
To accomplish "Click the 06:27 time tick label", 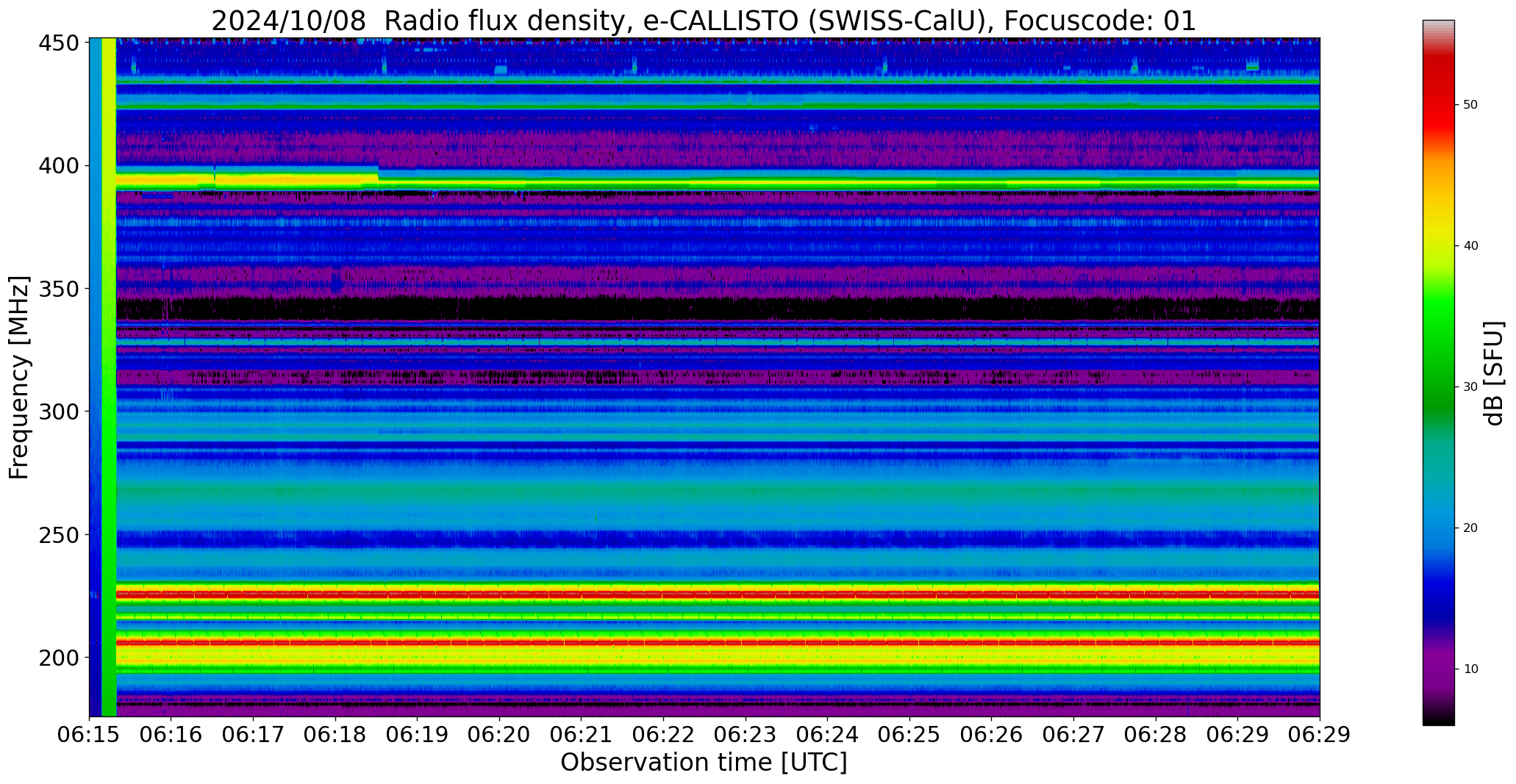I will tap(1074, 736).
